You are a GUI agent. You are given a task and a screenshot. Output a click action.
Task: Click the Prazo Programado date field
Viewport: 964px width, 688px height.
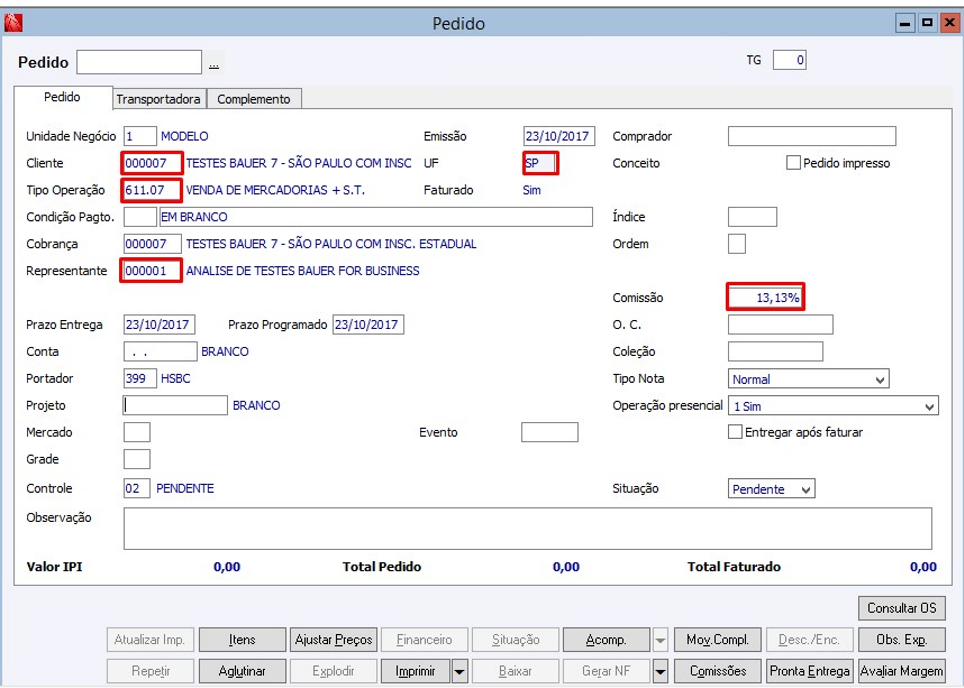point(368,325)
